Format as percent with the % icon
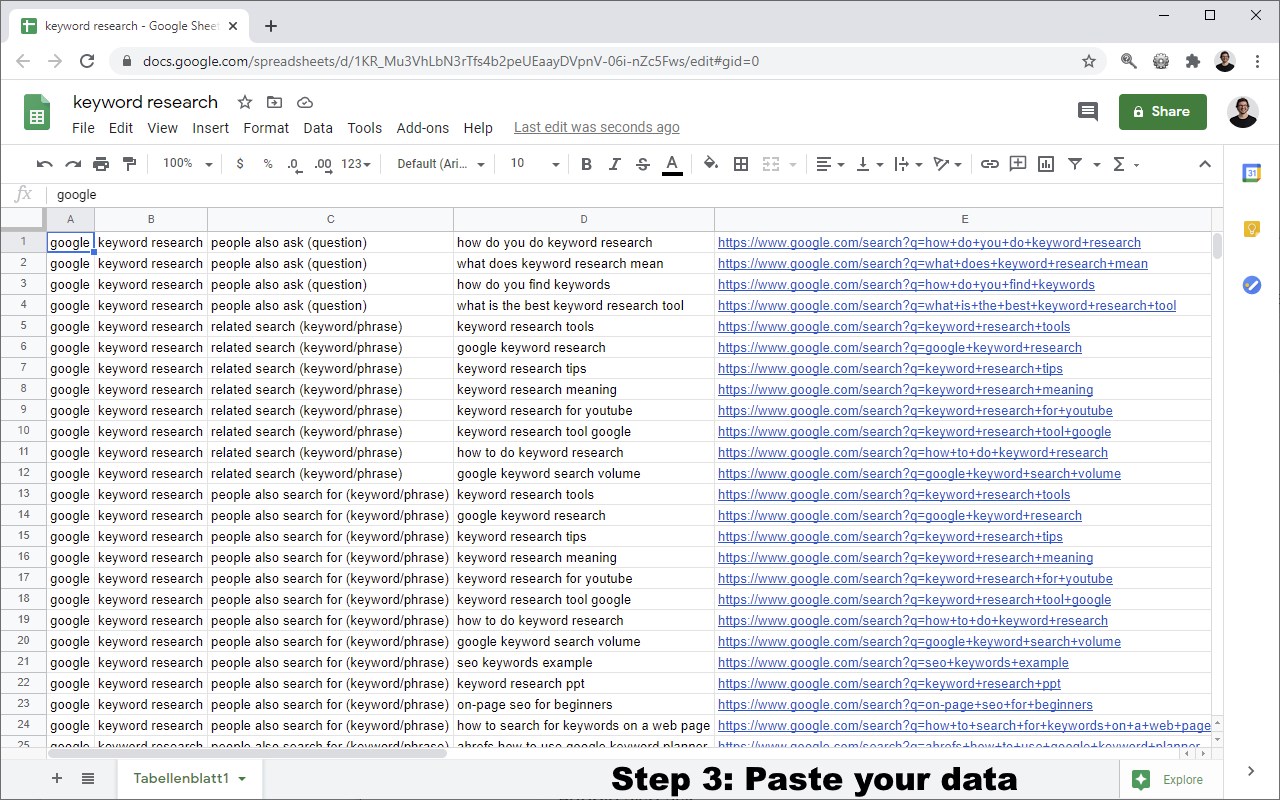Image resolution: width=1280 pixels, height=800 pixels. (268, 164)
